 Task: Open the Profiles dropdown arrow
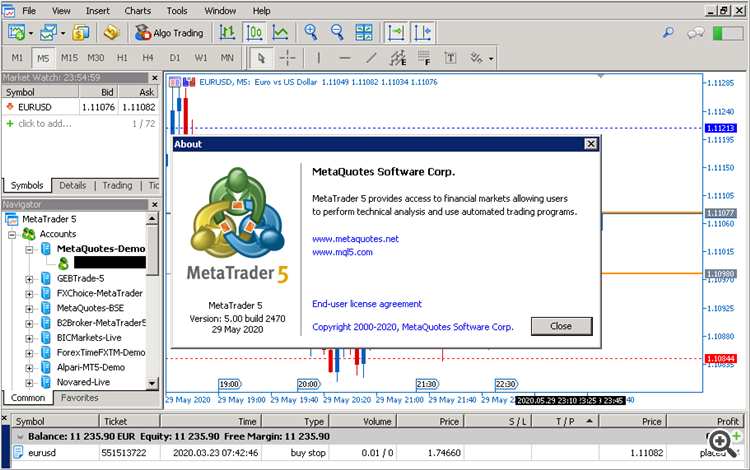tap(63, 33)
